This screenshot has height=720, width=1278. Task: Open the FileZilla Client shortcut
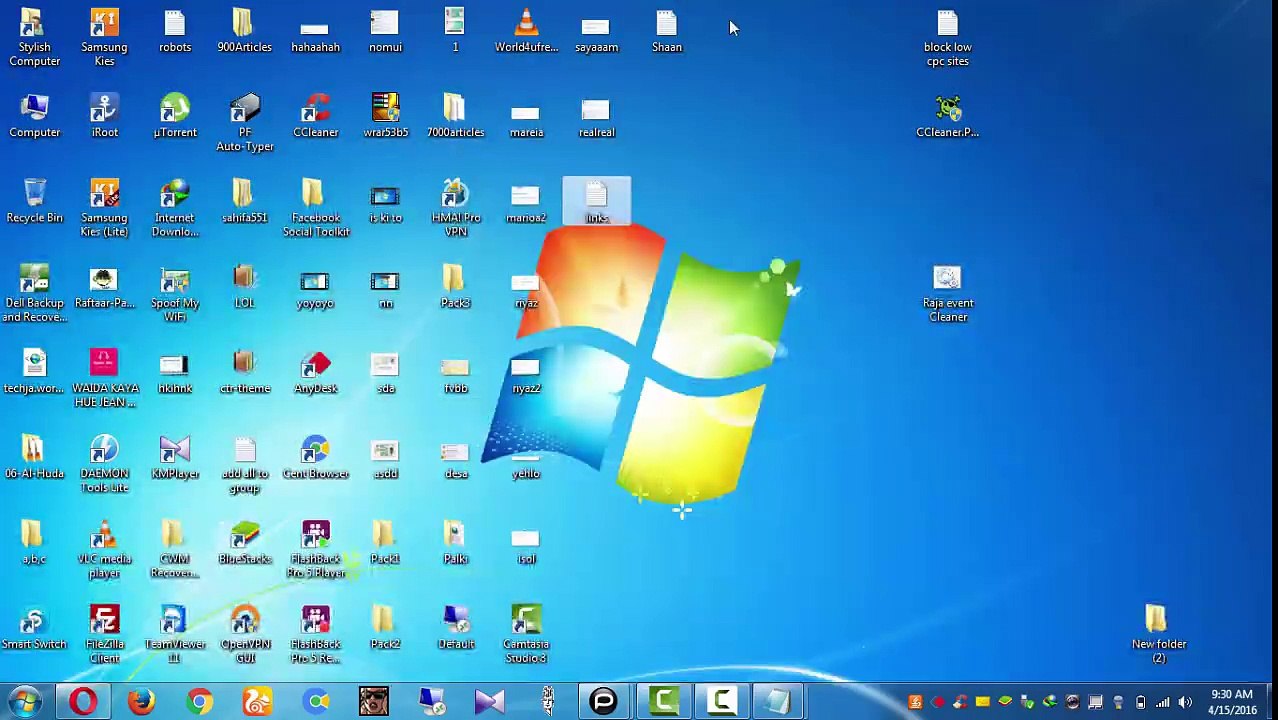click(104, 634)
